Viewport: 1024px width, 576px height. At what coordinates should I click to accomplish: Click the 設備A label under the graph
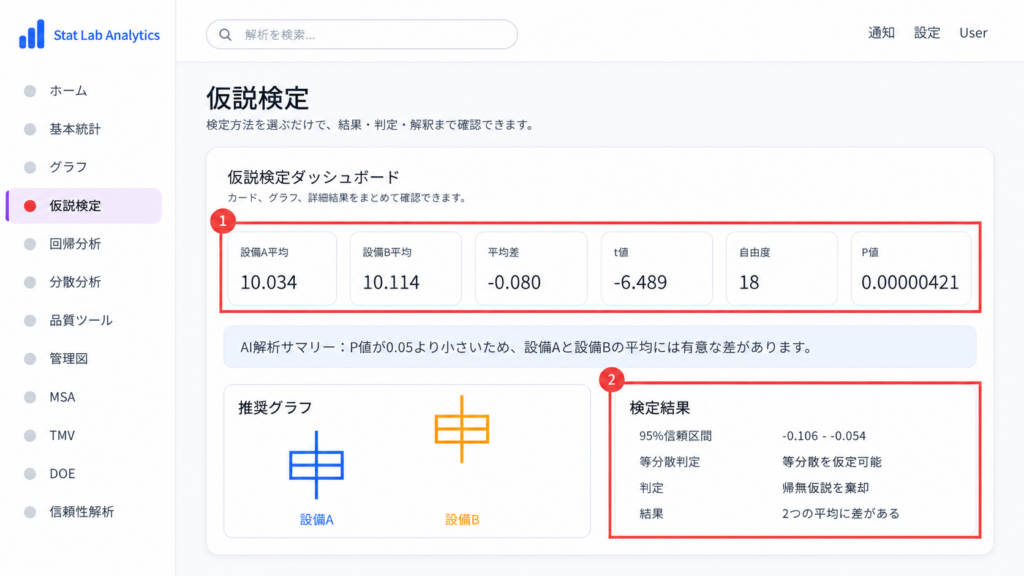click(317, 520)
